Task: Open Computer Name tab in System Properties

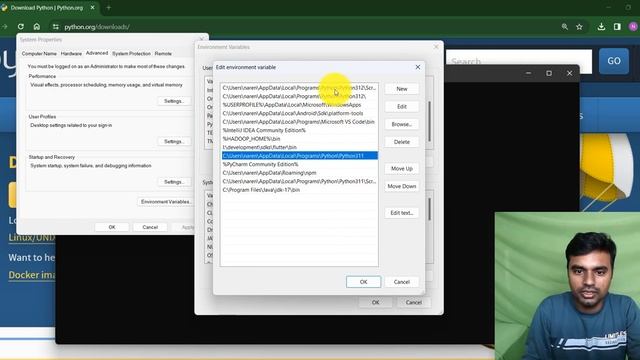Action: (x=39, y=53)
